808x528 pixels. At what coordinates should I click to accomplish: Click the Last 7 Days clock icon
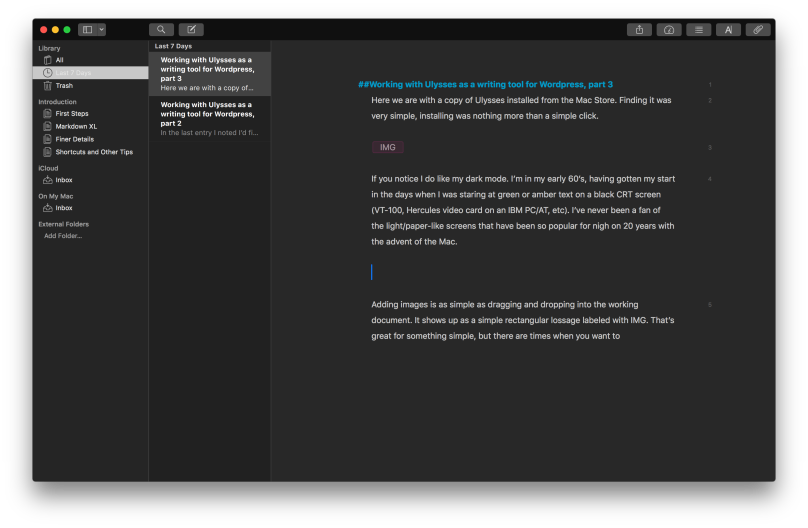(47, 73)
